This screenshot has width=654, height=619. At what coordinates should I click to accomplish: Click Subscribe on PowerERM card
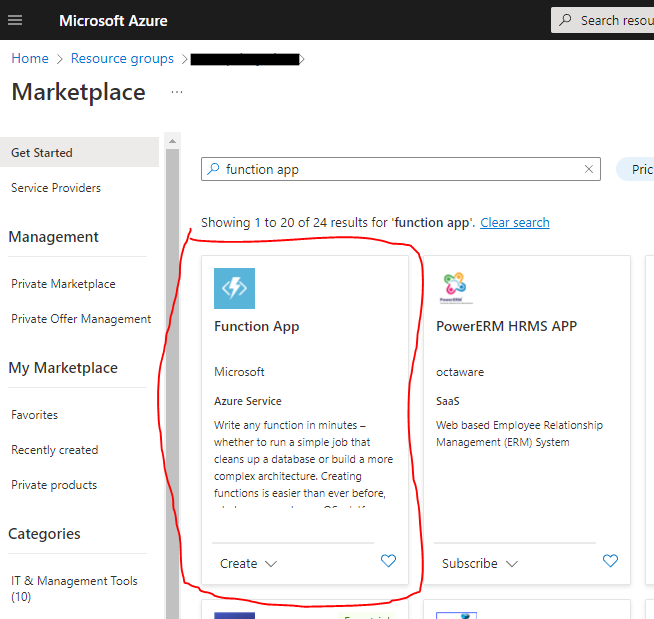pyautogui.click(x=470, y=564)
